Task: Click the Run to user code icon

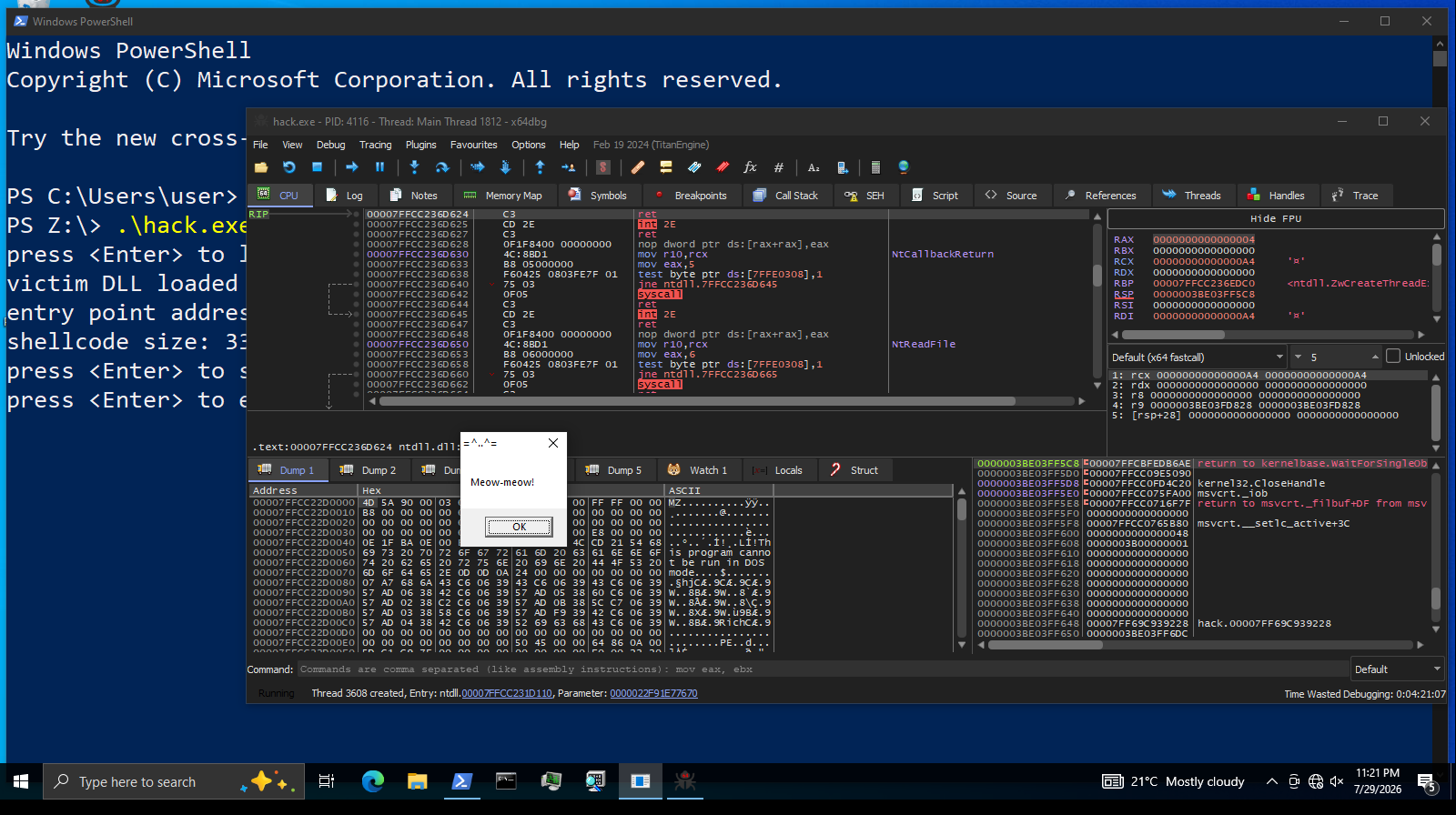Action: 569,167
